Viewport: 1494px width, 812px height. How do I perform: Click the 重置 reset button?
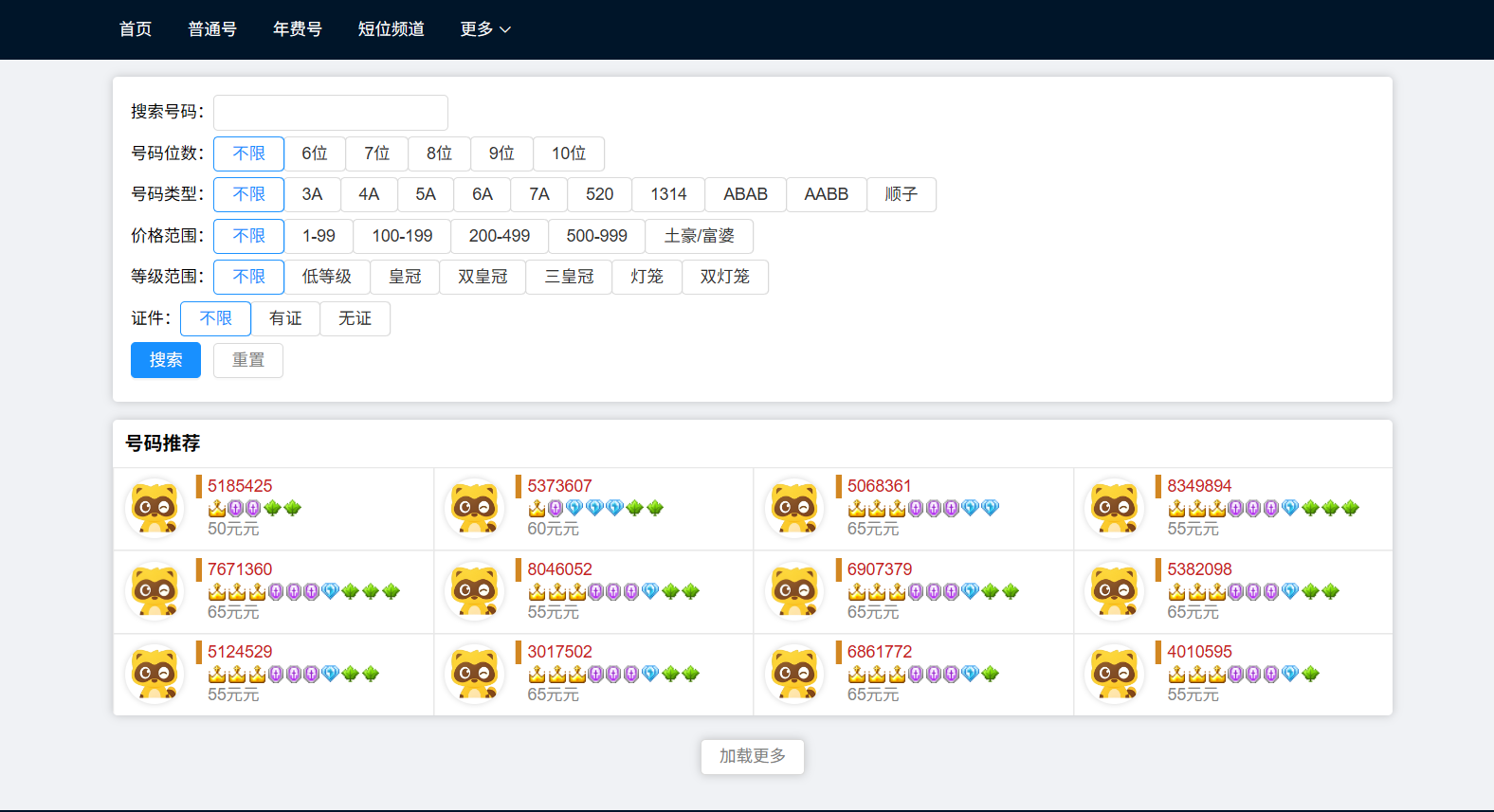click(x=247, y=360)
